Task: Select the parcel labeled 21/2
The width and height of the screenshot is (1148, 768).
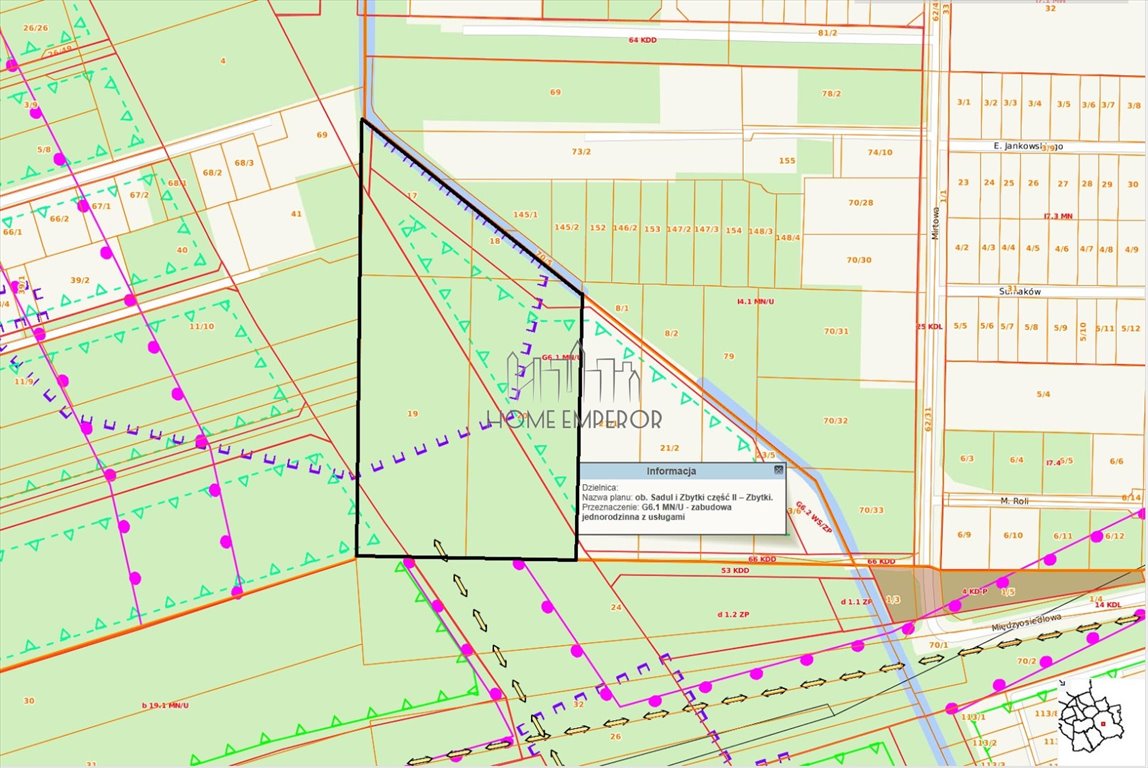Action: pos(669,448)
